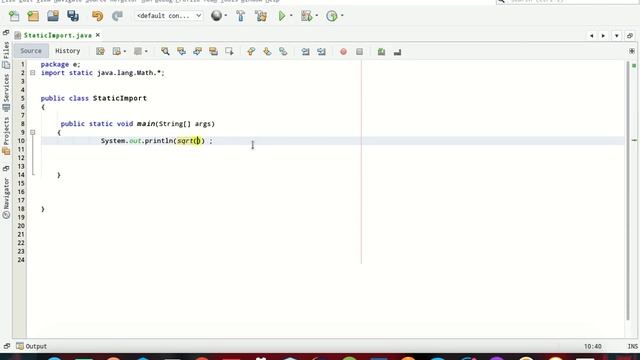Debug the project
Viewport: 640px width, 360px height.
pyautogui.click(x=306, y=16)
